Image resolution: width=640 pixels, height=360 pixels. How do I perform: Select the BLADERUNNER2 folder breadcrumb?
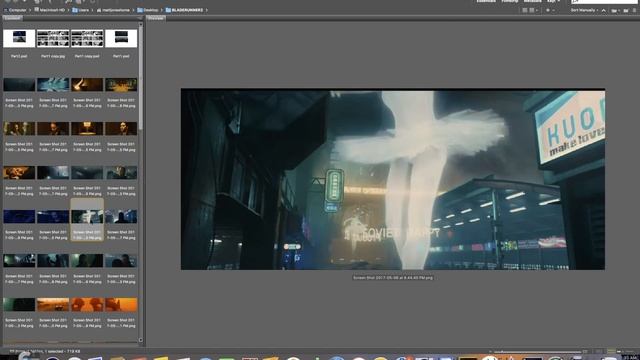click(x=184, y=10)
